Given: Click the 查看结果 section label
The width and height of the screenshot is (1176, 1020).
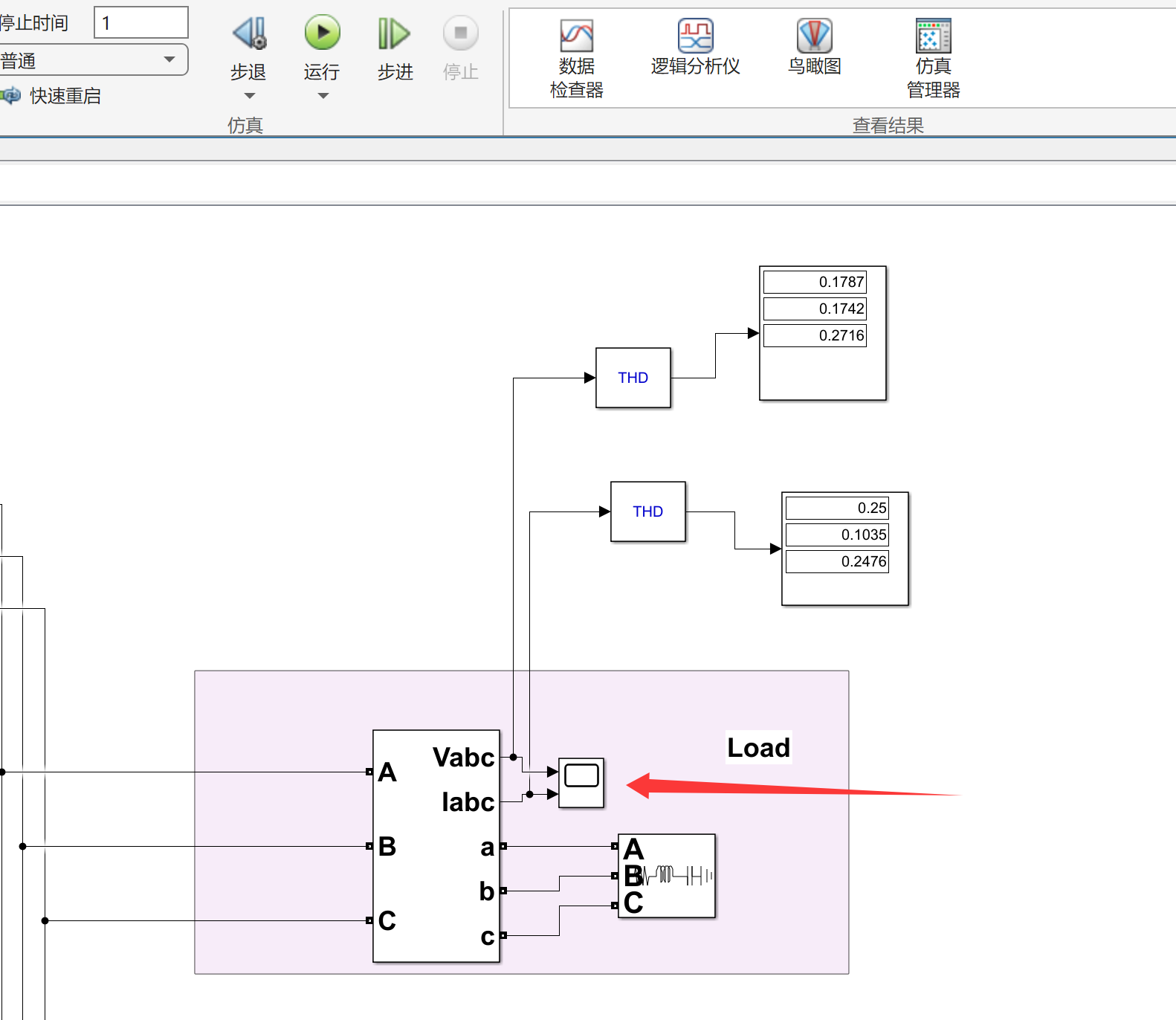Looking at the screenshot, I should [x=888, y=125].
